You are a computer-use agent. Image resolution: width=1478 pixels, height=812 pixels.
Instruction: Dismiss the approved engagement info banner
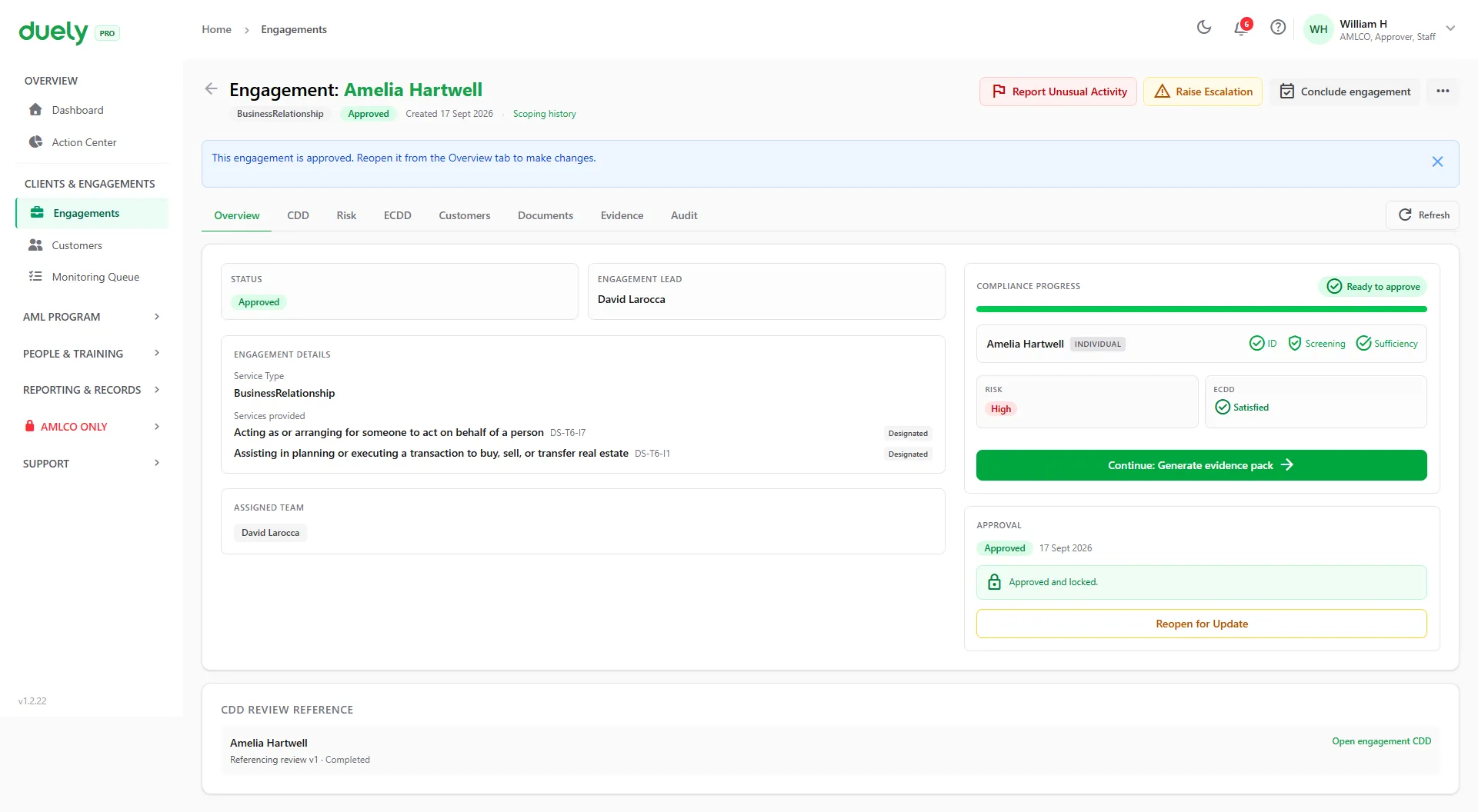[1437, 161]
